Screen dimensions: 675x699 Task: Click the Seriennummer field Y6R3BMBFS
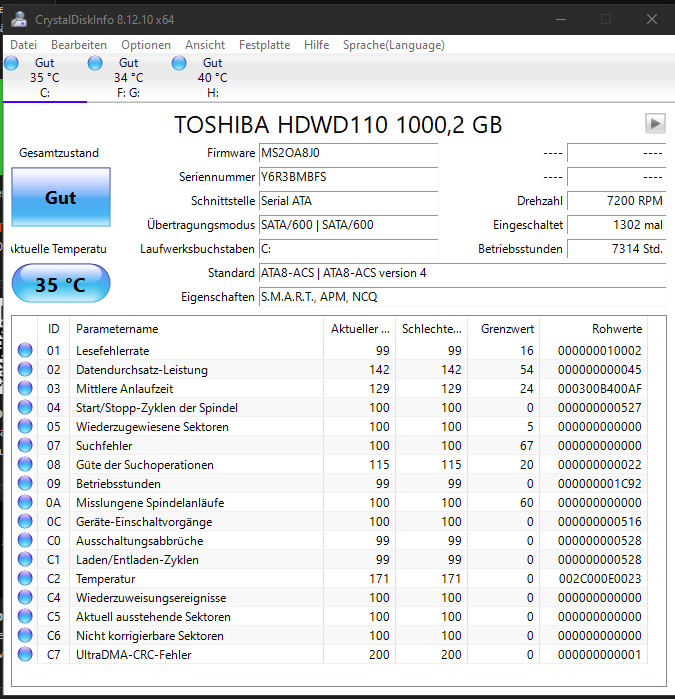point(349,177)
